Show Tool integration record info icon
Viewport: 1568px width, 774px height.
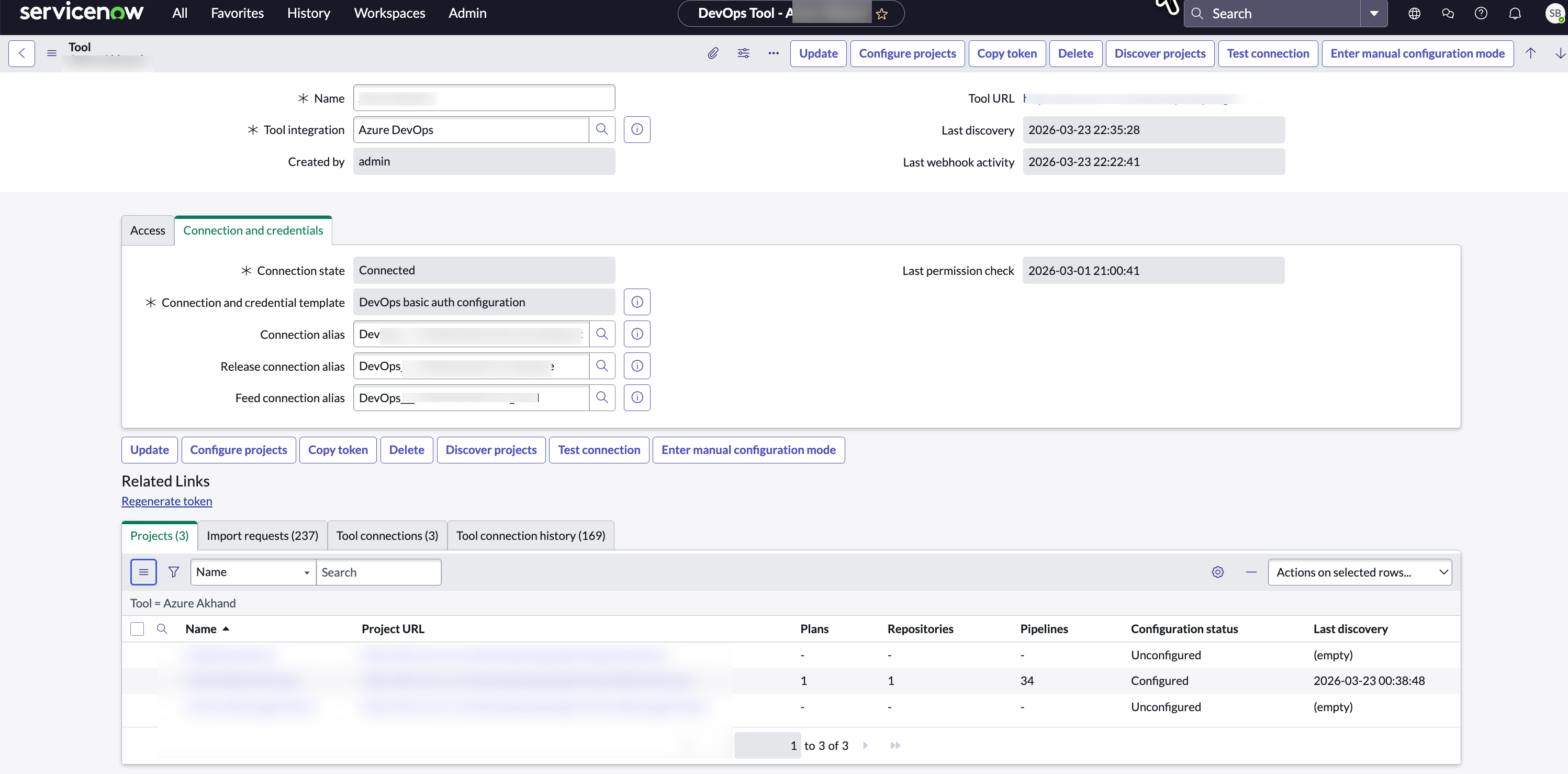click(637, 130)
